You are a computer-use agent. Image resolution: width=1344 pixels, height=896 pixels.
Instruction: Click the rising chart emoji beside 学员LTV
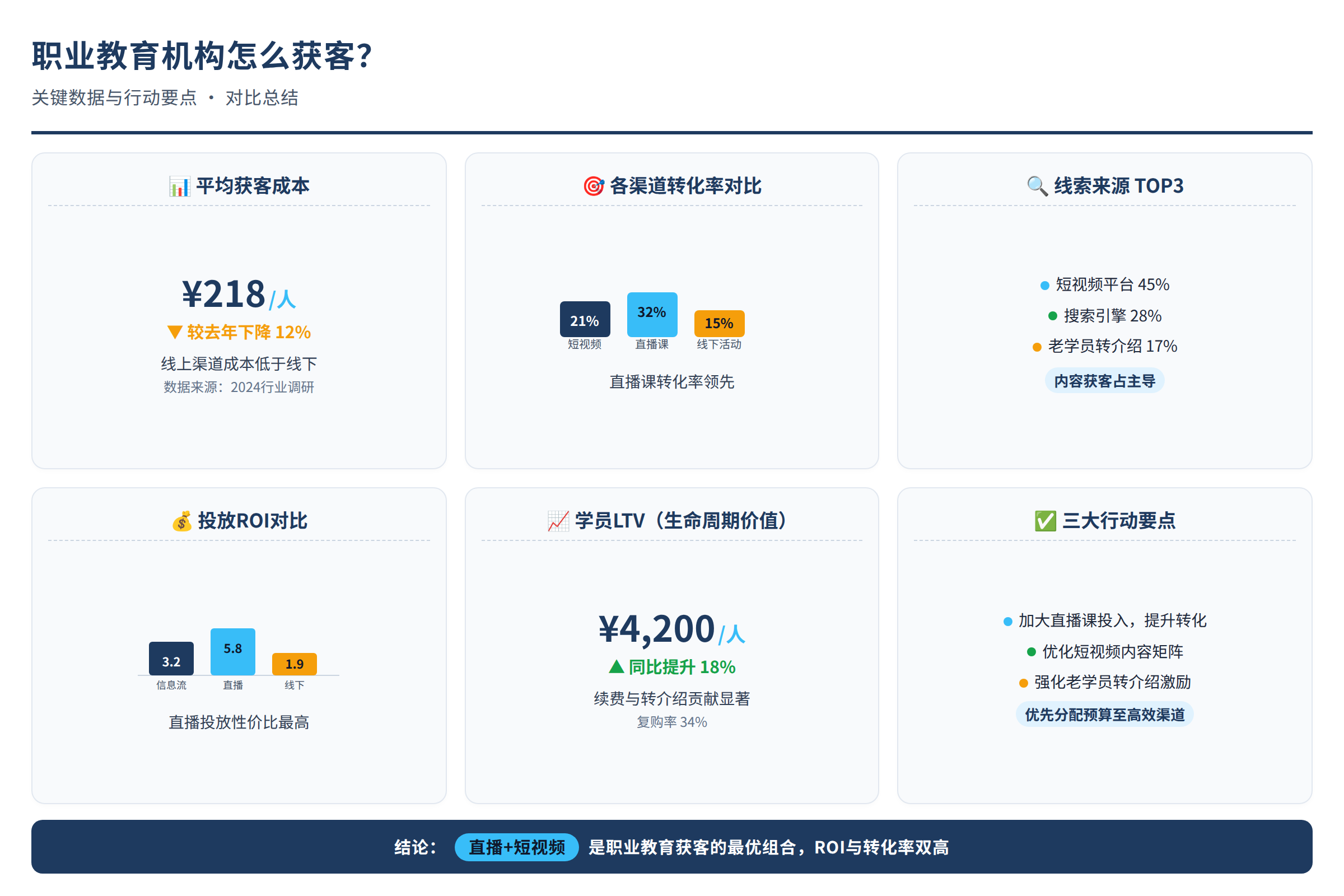[x=558, y=521]
